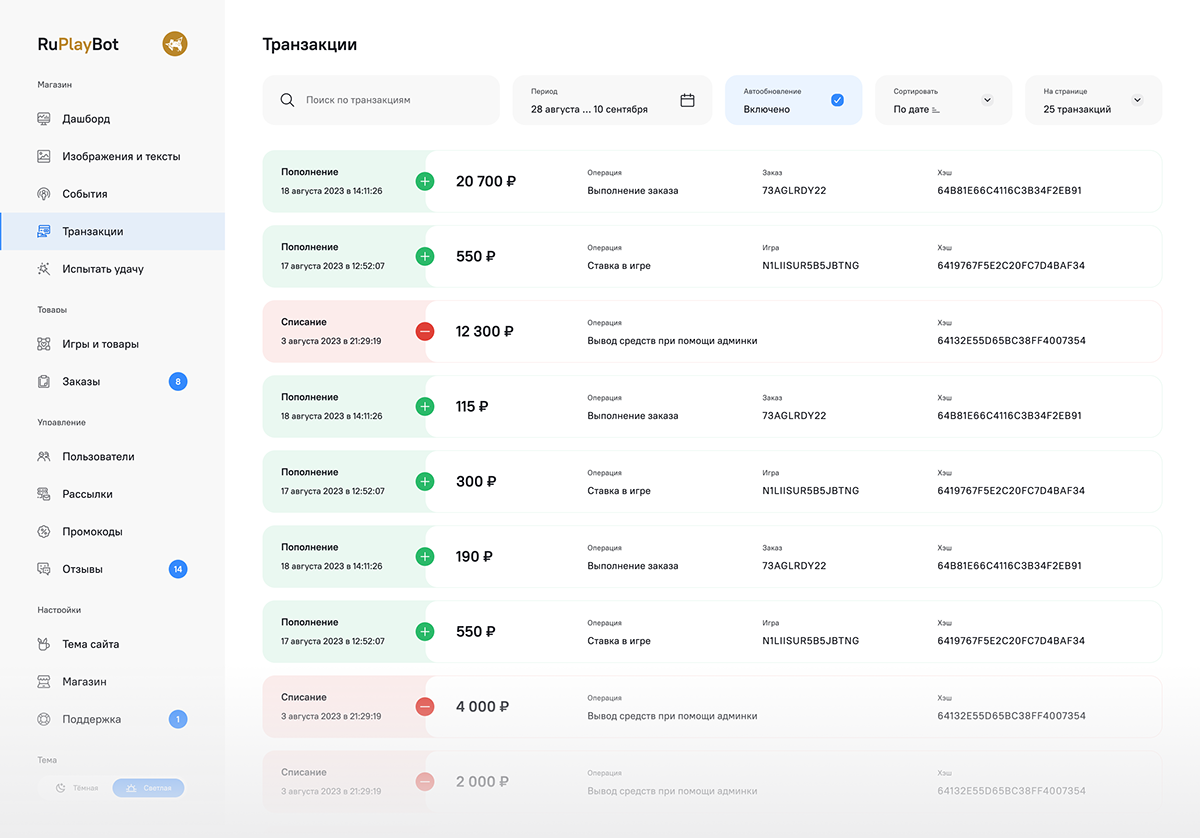Open the Промокоды menu item
The width and height of the screenshot is (1200, 838).
[x=112, y=531]
